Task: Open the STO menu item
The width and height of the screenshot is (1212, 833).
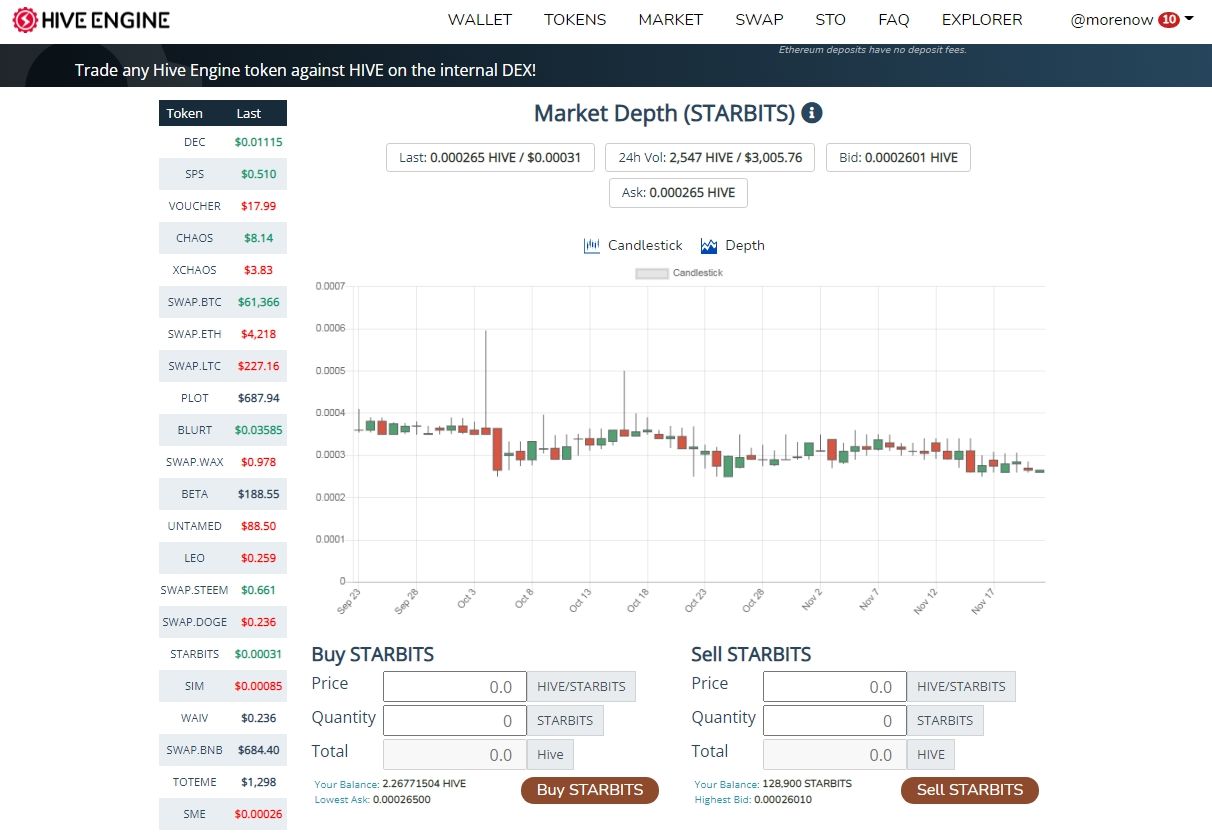Action: pos(831,20)
